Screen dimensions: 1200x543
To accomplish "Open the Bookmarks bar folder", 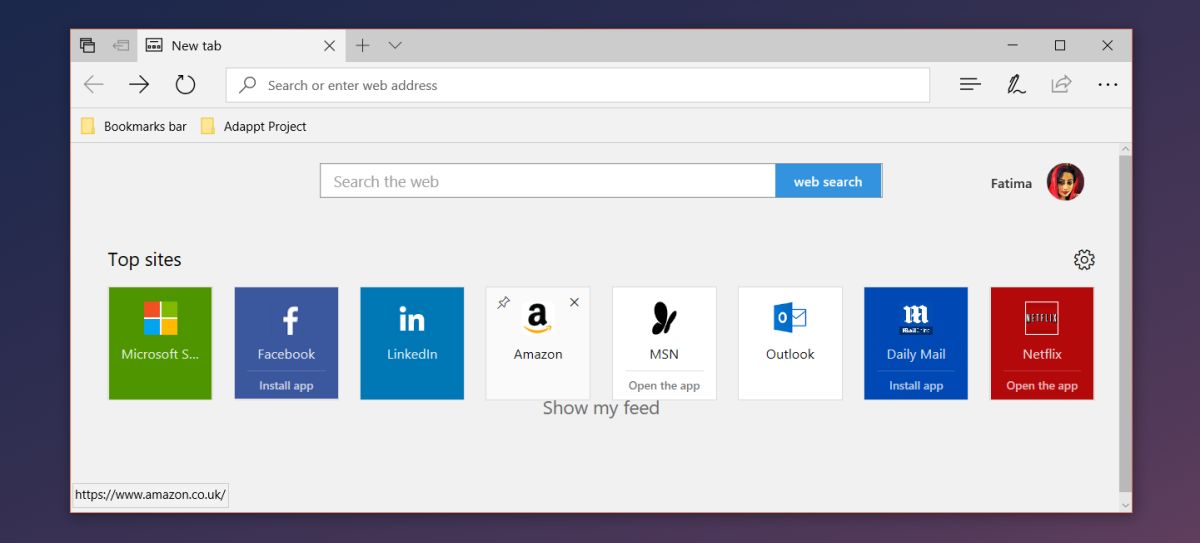I will pyautogui.click(x=134, y=126).
